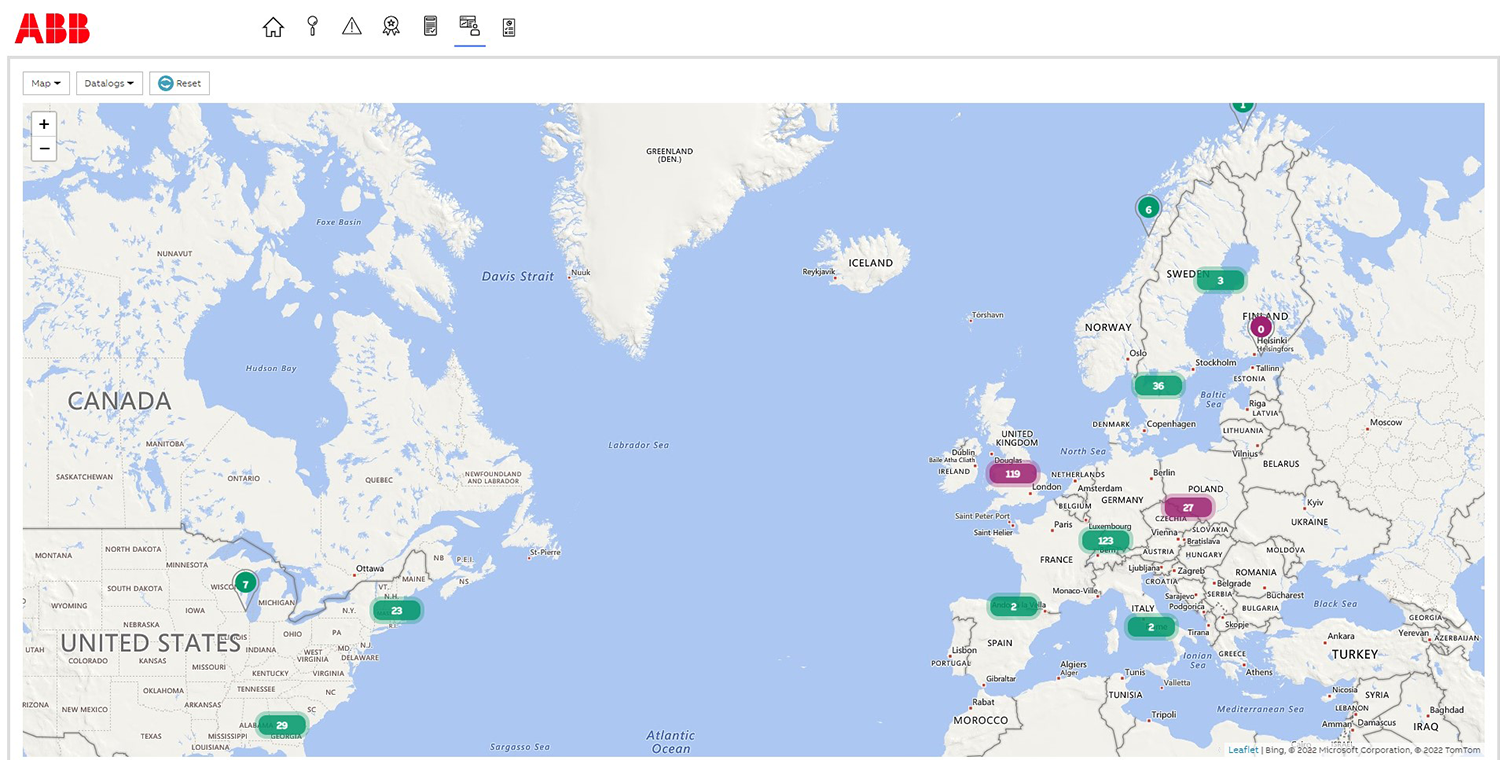Expand the Datalogs dropdown
Screen dimensions: 1500x760
pos(109,83)
